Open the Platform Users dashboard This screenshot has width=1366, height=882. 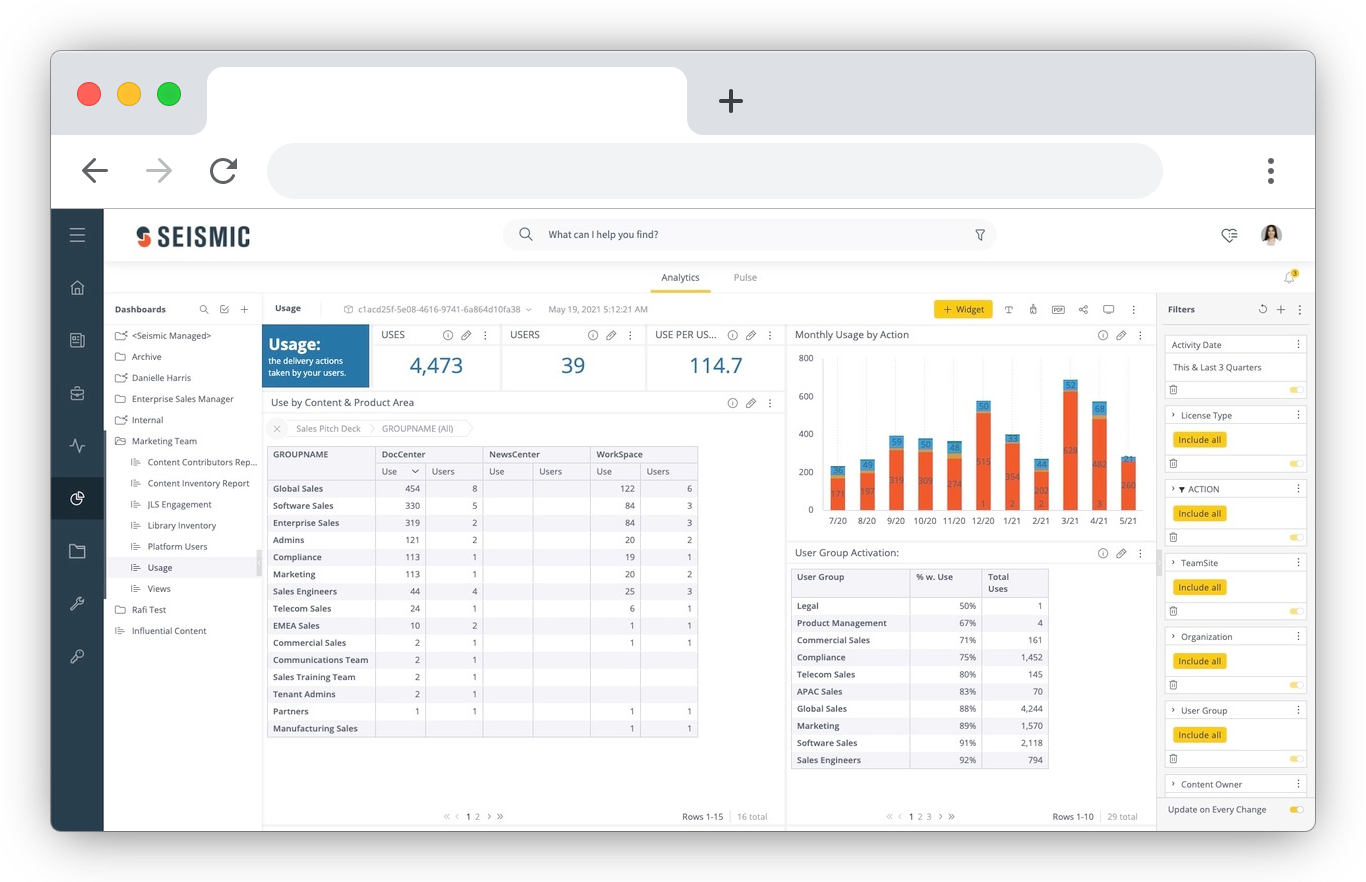click(x=177, y=547)
